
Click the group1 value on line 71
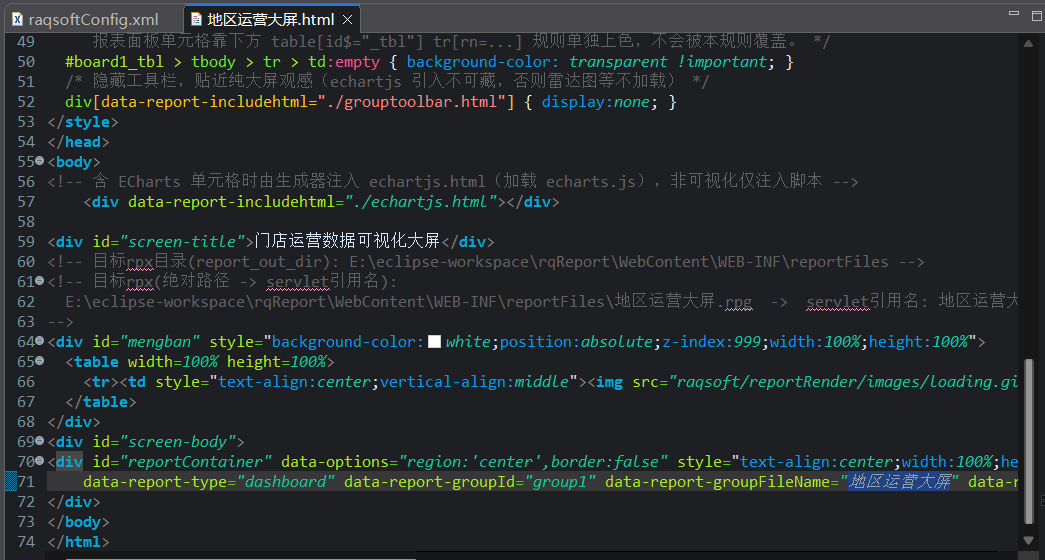560,482
